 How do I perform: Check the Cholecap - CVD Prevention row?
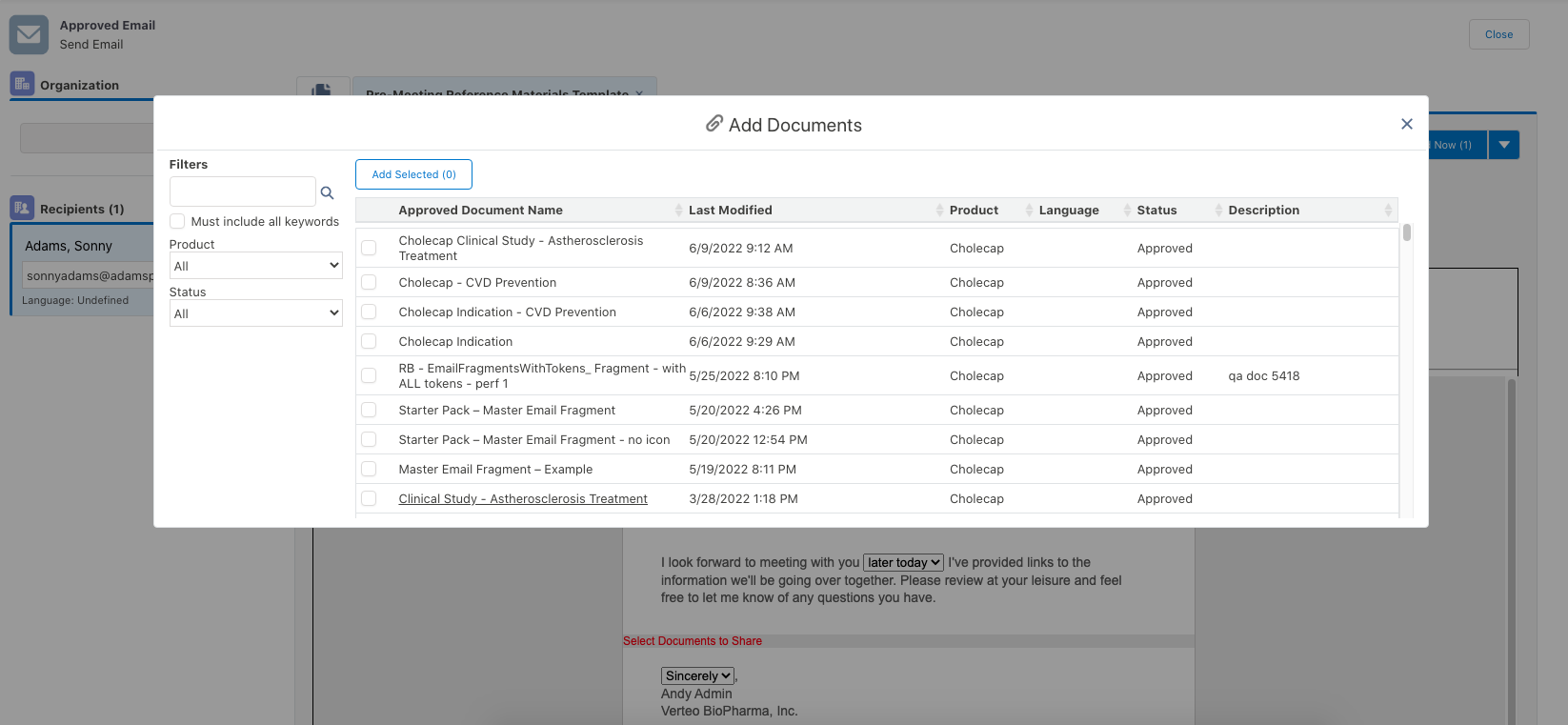click(x=369, y=283)
